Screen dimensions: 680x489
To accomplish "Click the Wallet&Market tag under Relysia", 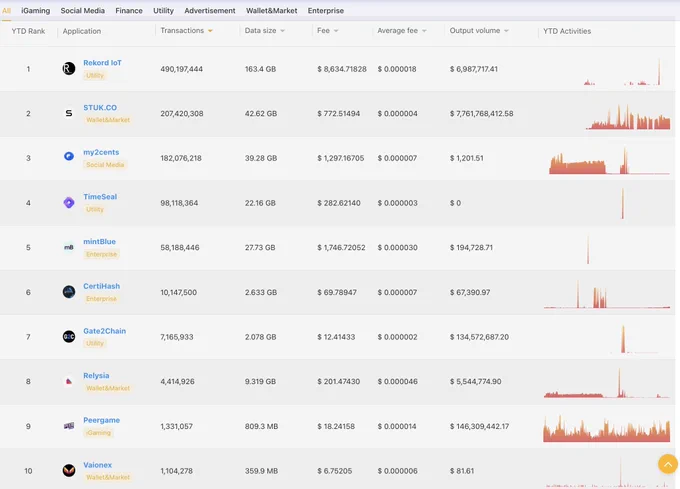I will tap(108, 388).
